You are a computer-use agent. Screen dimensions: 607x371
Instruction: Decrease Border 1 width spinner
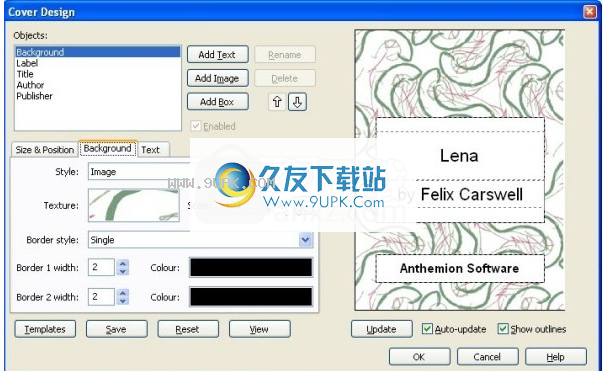click(x=123, y=271)
